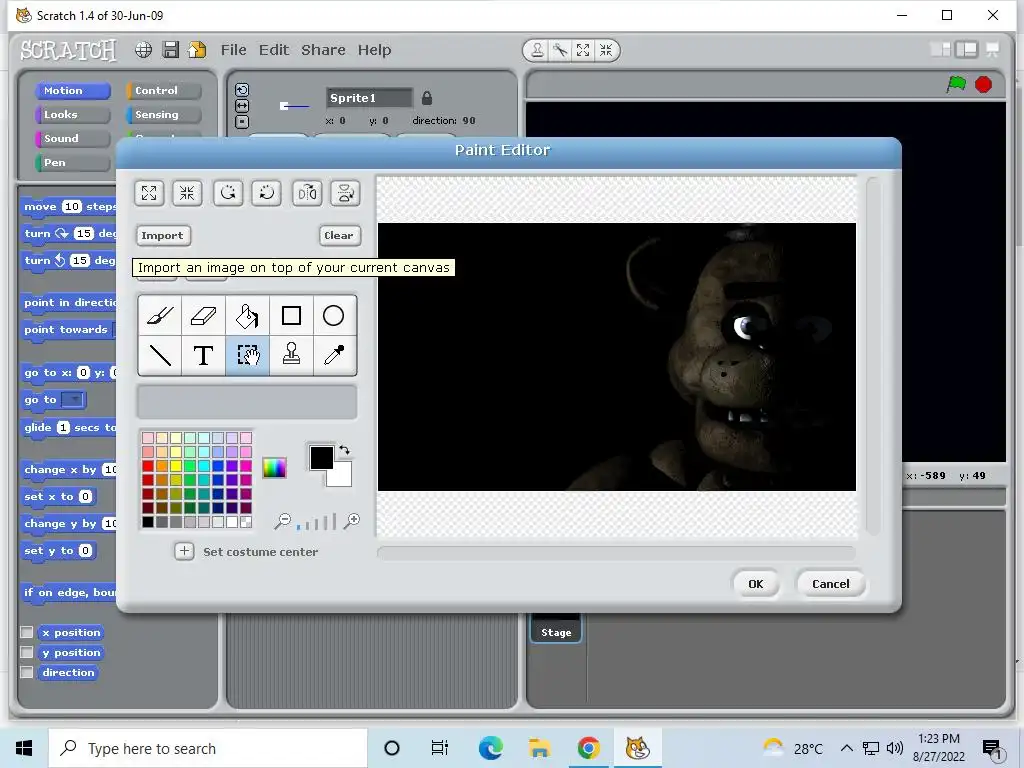Click the Select (move) tool
Screen dimensions: 1024x768
point(247,355)
